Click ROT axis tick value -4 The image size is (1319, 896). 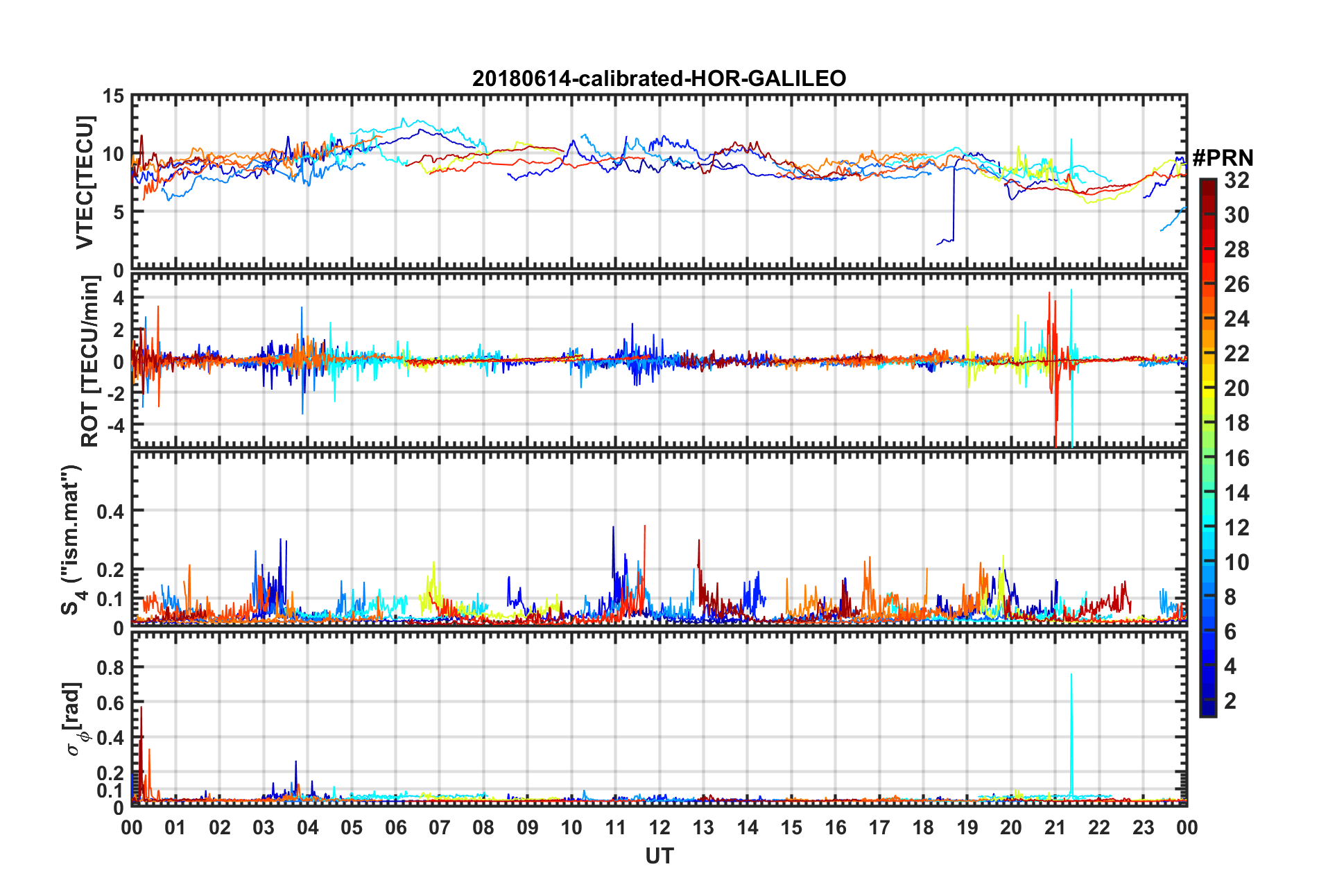pyautogui.click(x=115, y=424)
